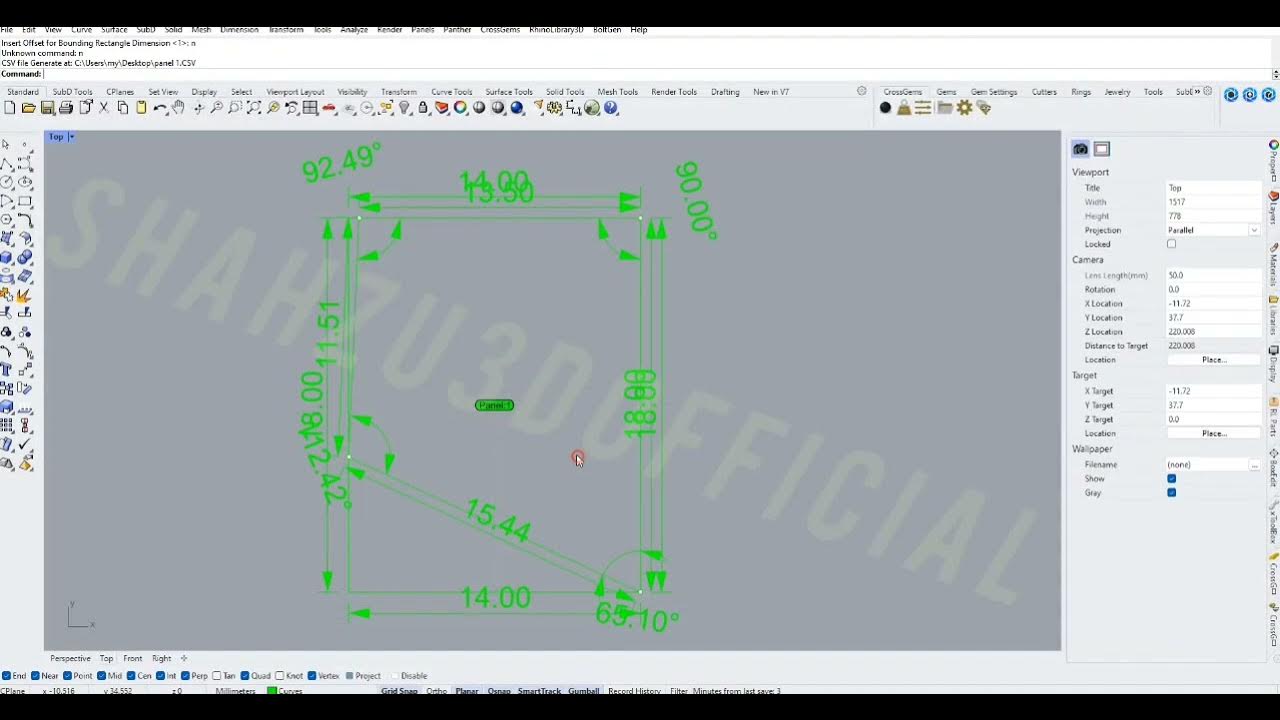Viewport: 1280px width, 720px height.
Task: Click the rectangle icon beside the camera icon
Action: point(1102,149)
